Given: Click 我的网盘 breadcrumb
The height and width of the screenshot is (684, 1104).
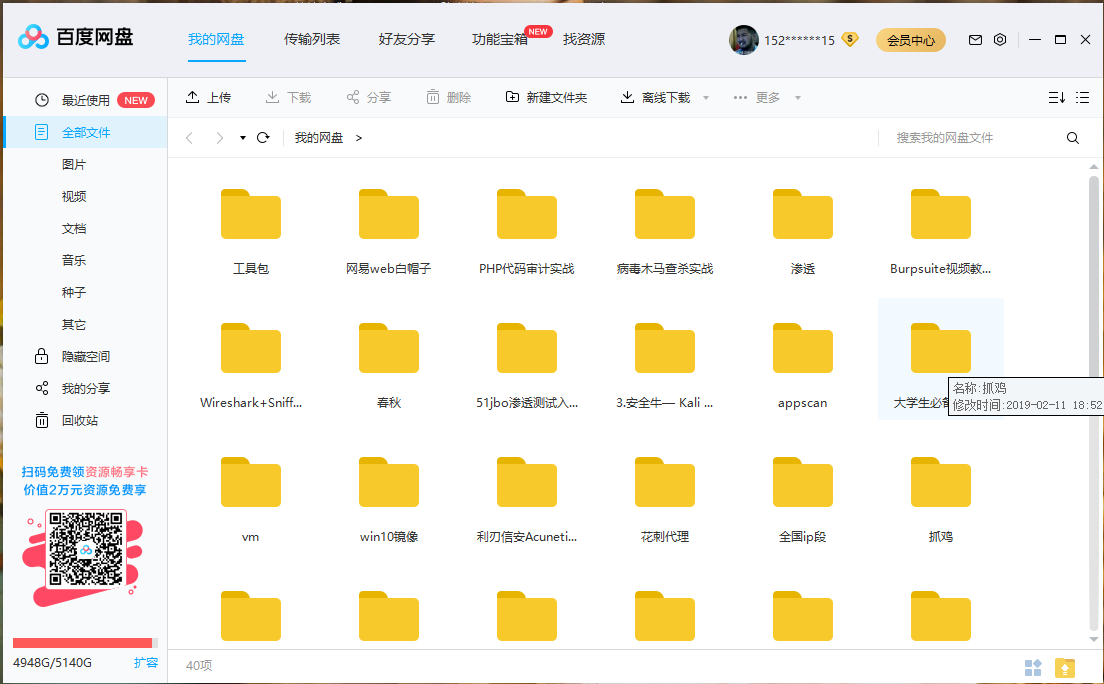Looking at the screenshot, I should point(319,137).
